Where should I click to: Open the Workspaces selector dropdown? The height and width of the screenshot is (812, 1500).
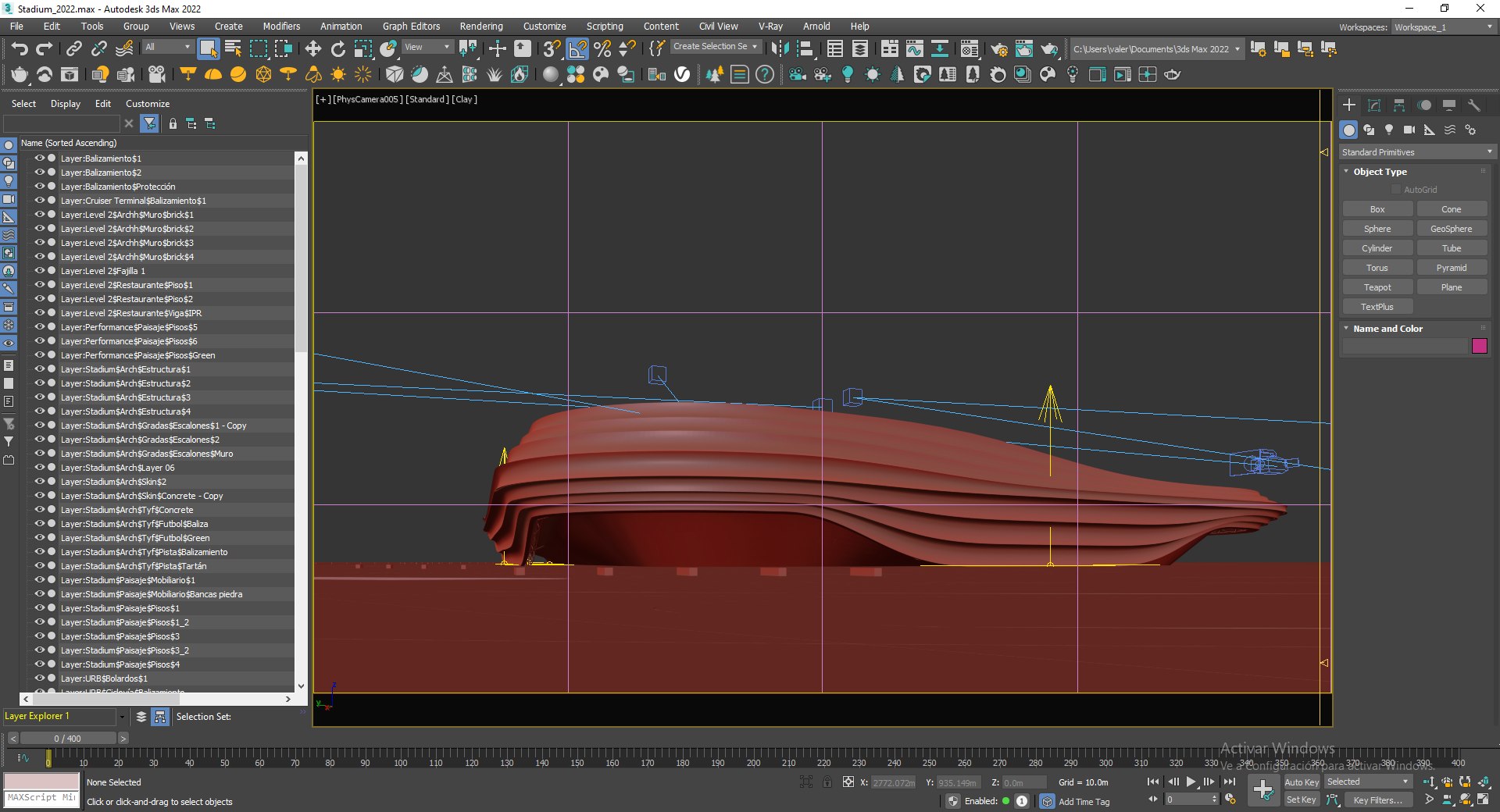tap(1444, 27)
